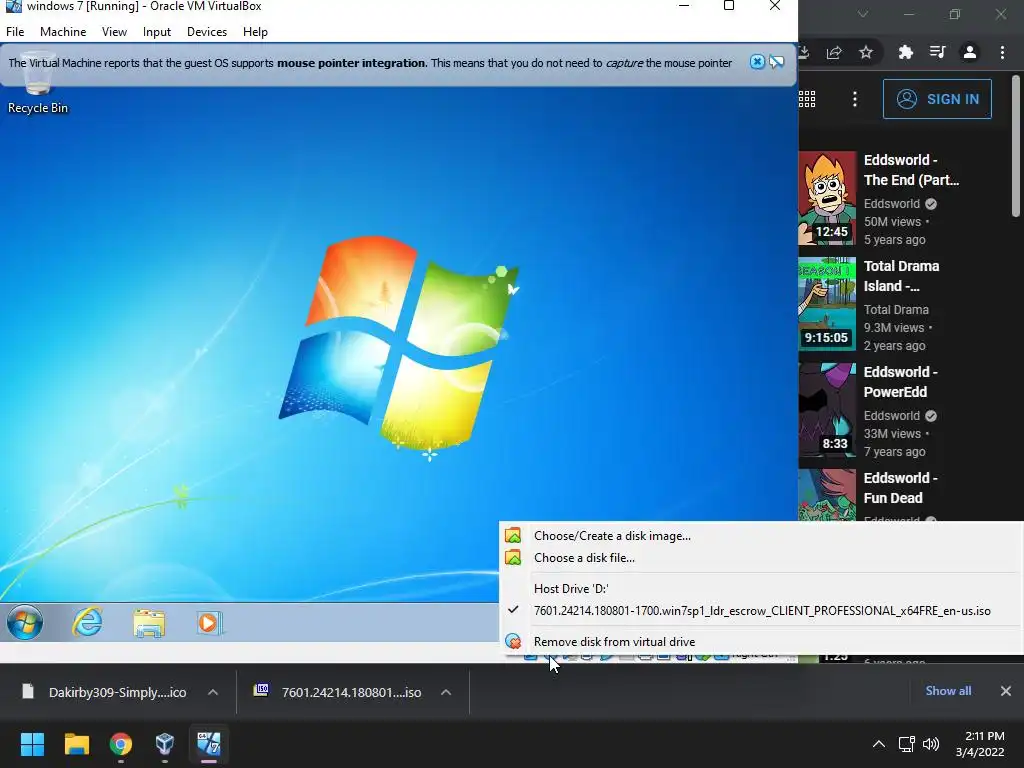Click the YouTube page scrollbar
Screen dimensions: 1024x768
pos(1016,145)
